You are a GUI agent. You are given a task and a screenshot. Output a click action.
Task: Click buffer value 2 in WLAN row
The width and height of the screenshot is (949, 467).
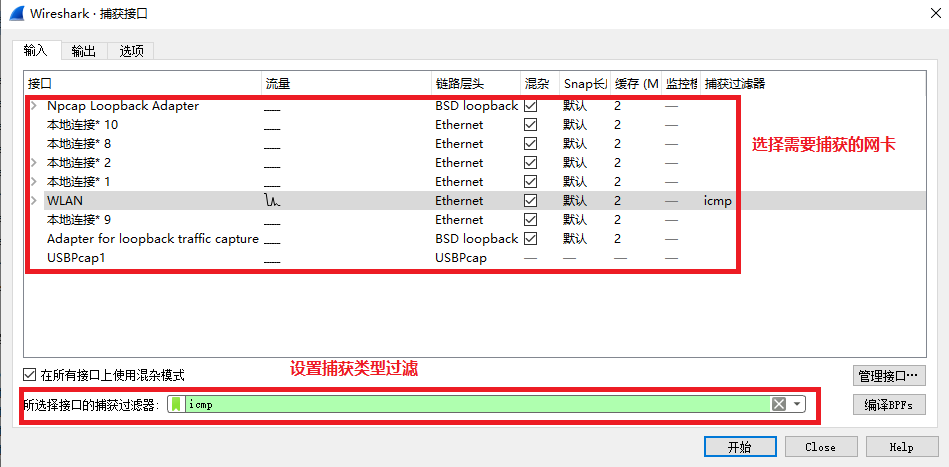click(617, 201)
